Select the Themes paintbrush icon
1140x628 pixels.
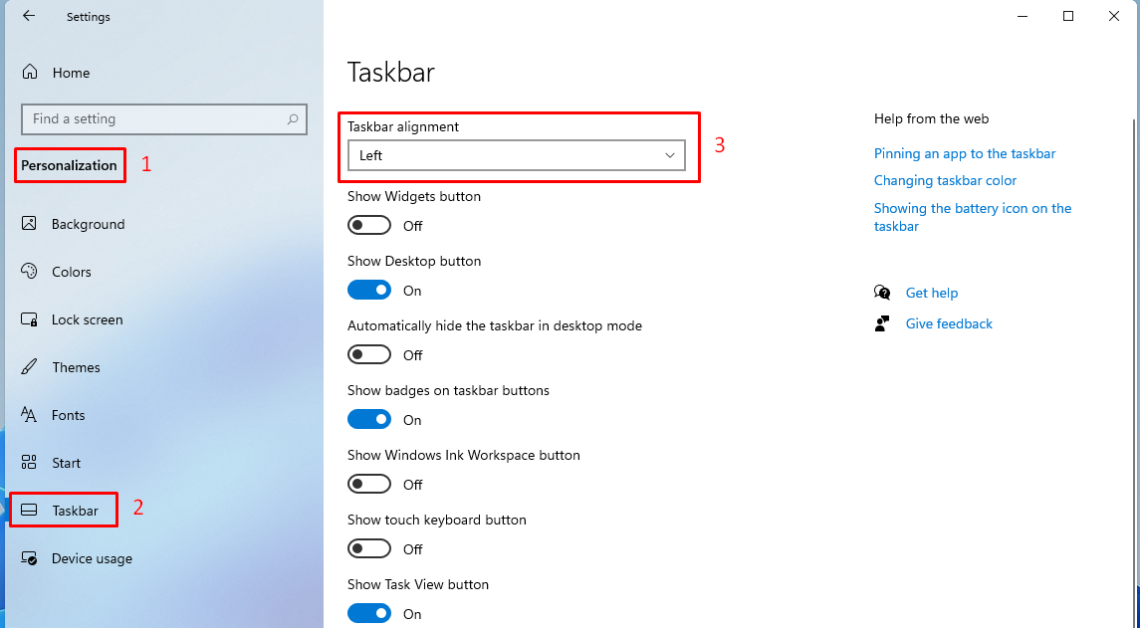click(29, 367)
